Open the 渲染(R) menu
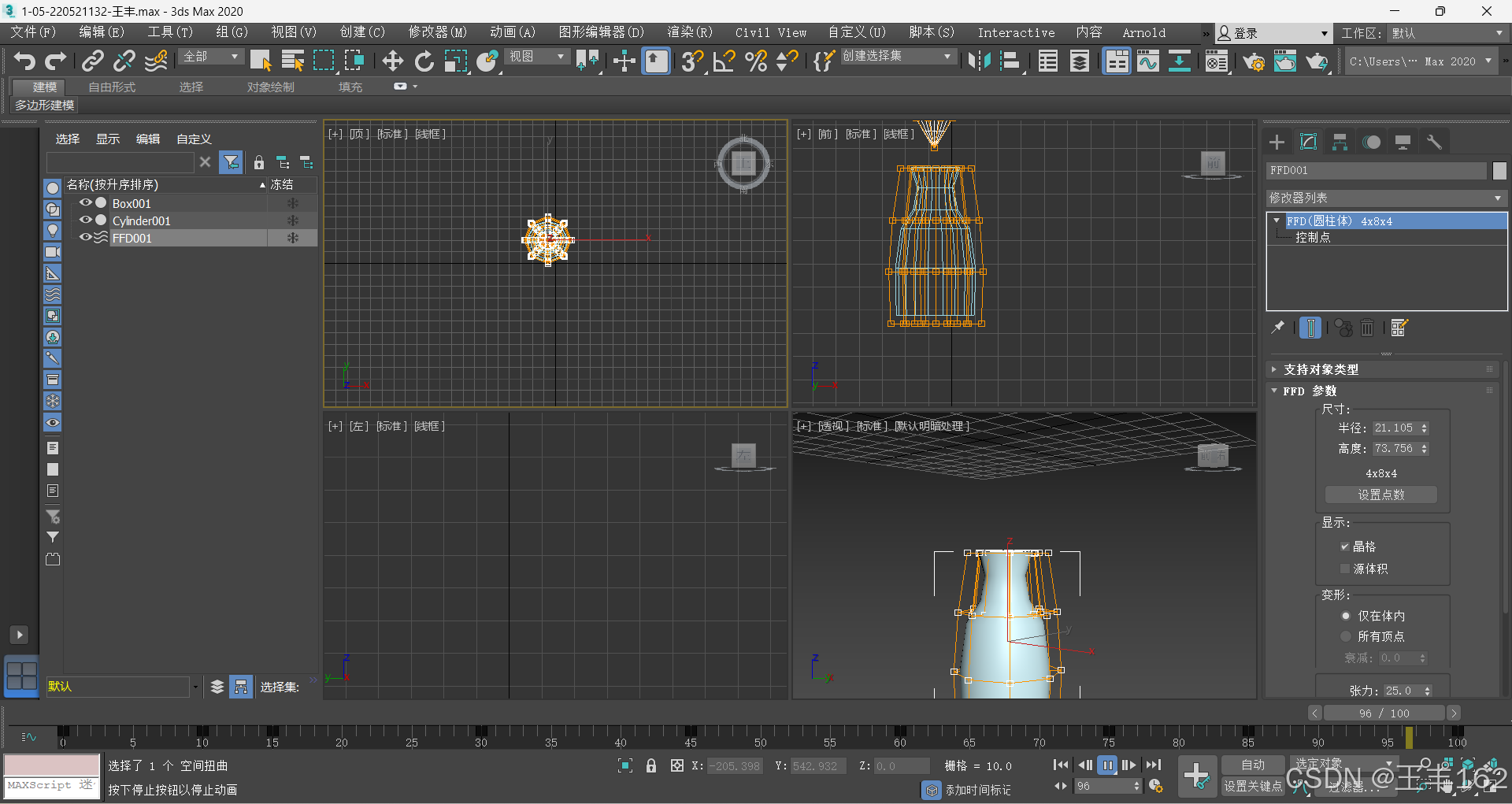This screenshot has height=804, width=1512. click(689, 32)
